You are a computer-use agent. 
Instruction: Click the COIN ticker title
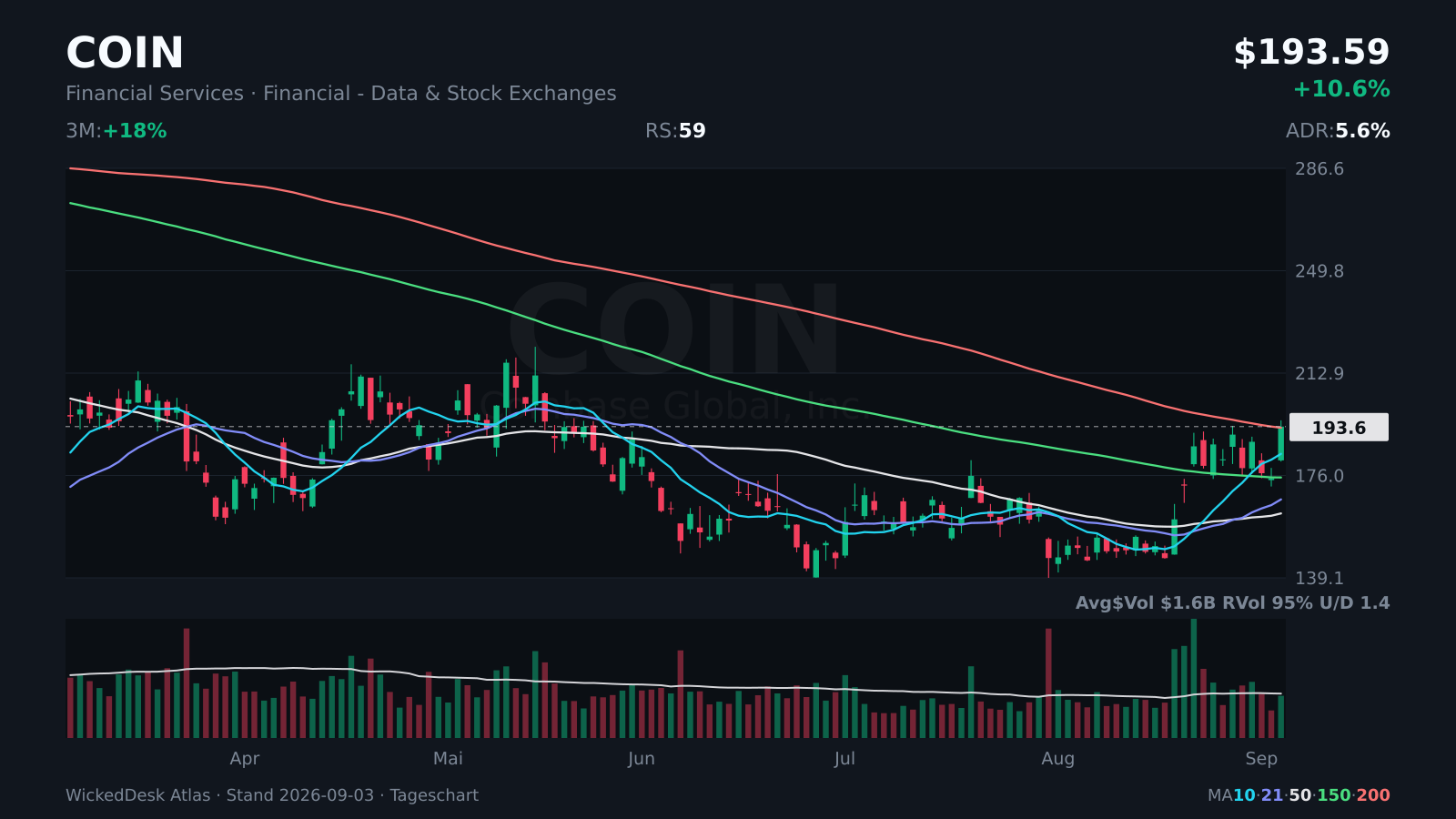pos(125,53)
